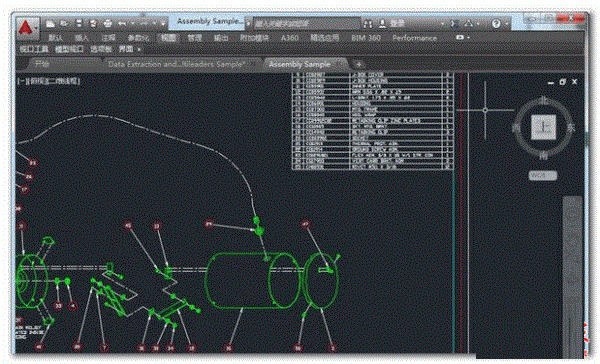Click the Undo arrow in quick access toolbar
Viewport: 600px width, 364px height.
(122, 24)
